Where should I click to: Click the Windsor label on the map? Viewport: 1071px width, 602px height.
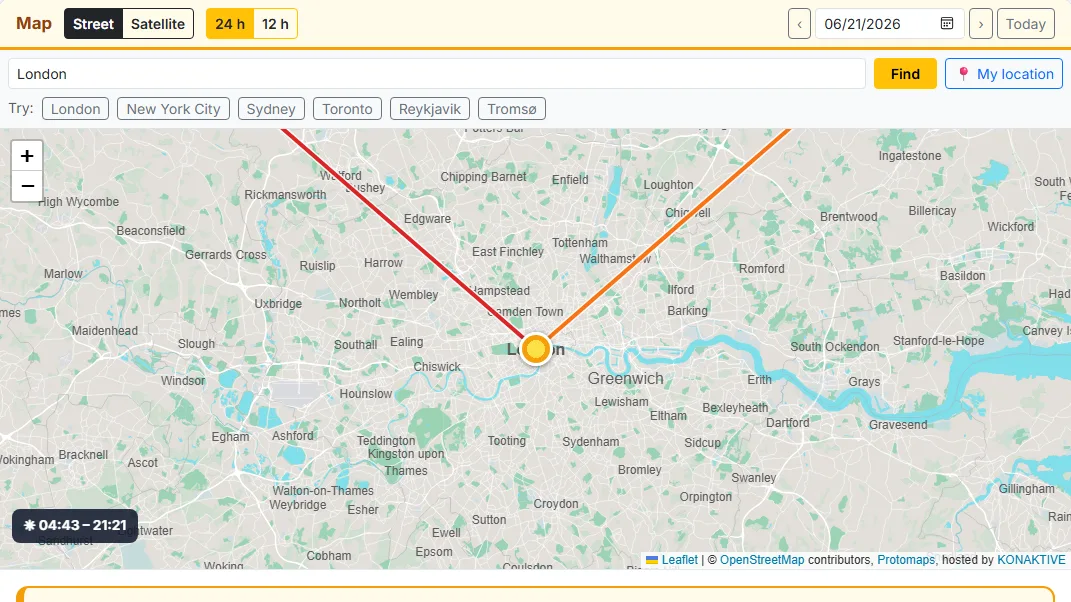tap(183, 381)
